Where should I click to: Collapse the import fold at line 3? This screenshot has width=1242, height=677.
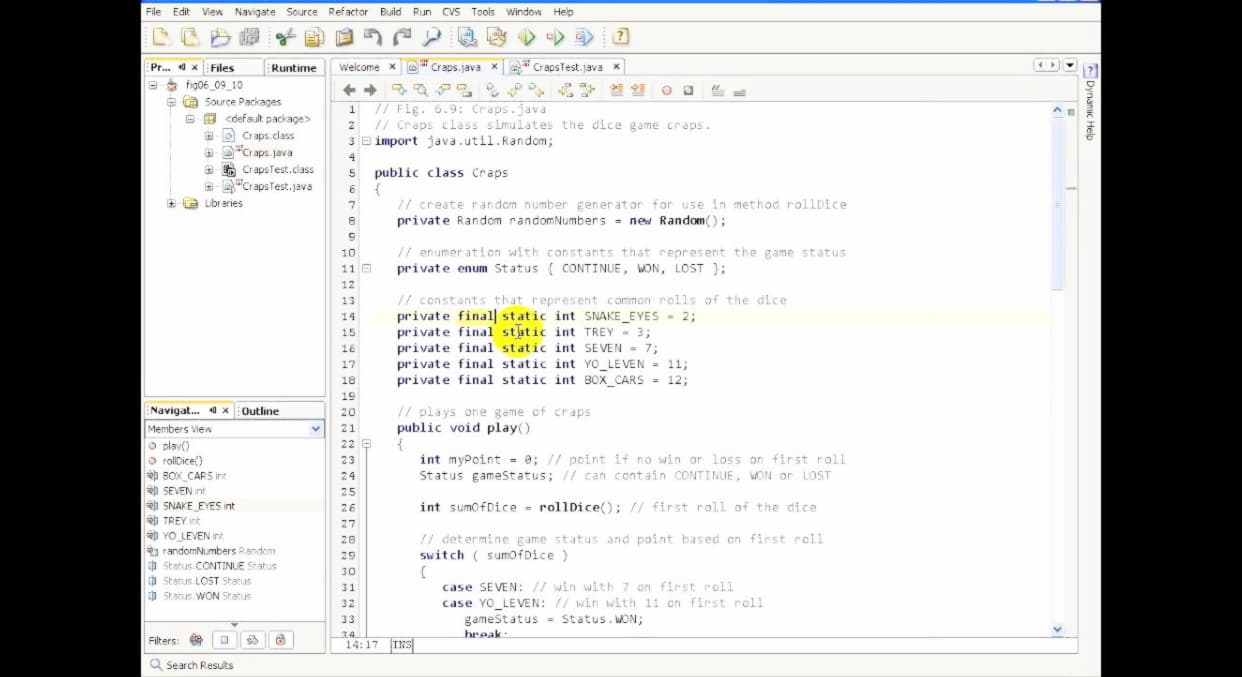point(366,141)
